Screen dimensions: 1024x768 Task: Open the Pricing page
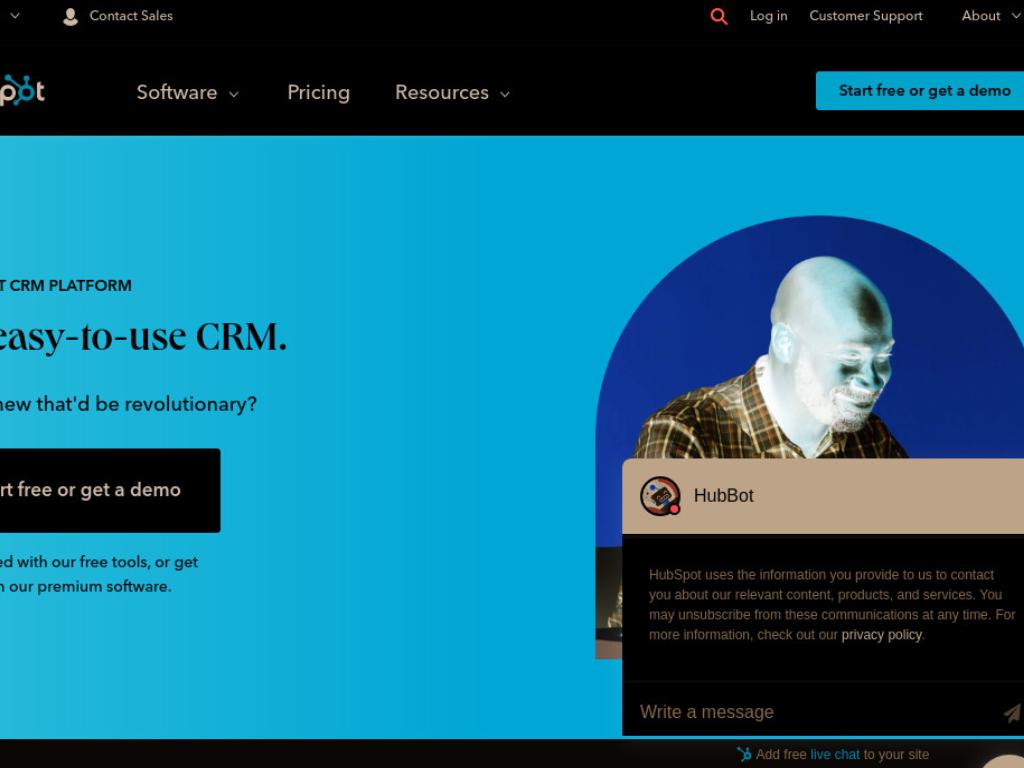(x=319, y=93)
